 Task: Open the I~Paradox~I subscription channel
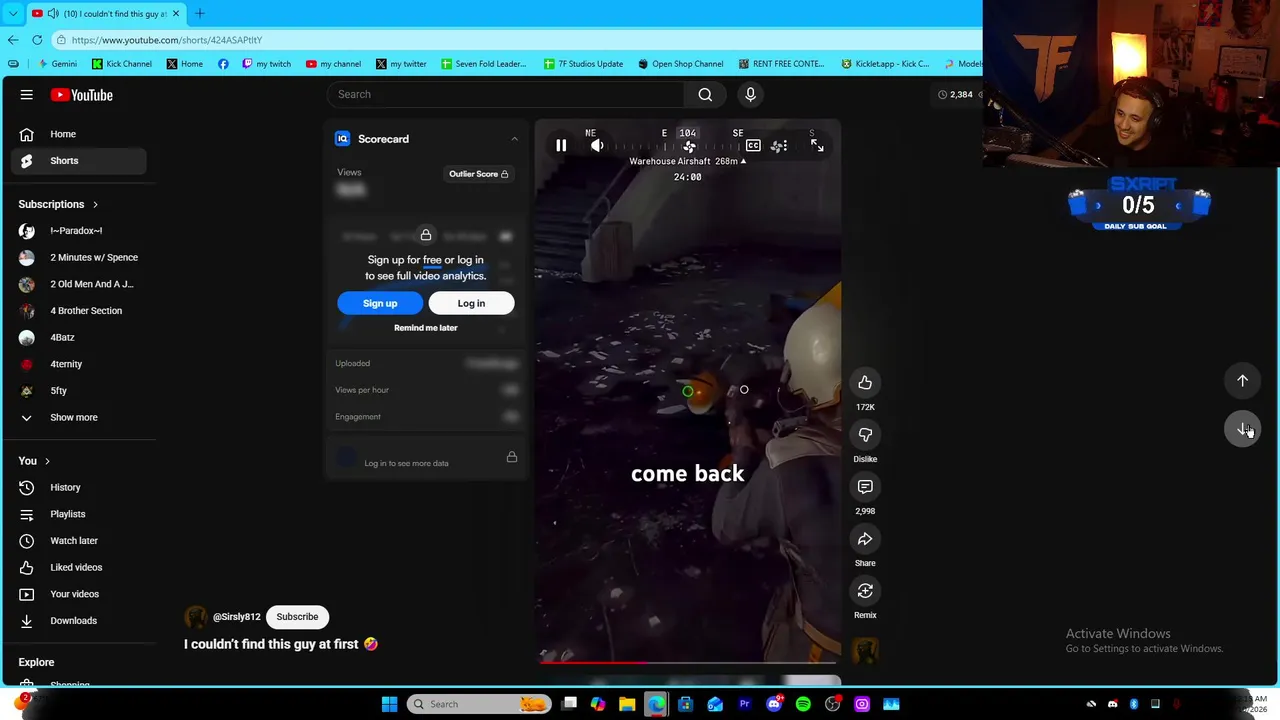click(78, 231)
